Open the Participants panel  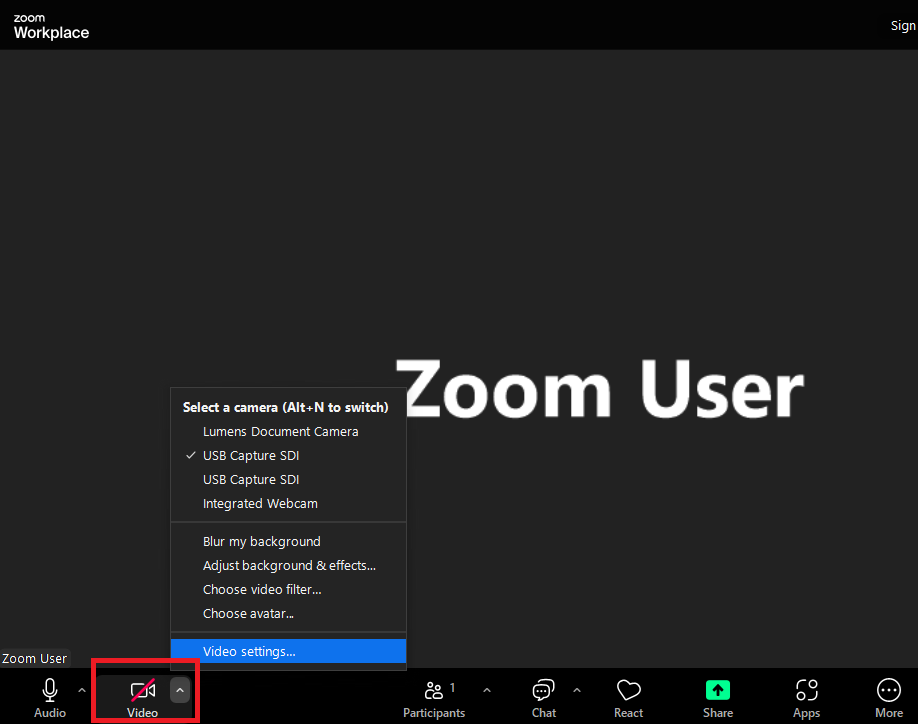434,690
